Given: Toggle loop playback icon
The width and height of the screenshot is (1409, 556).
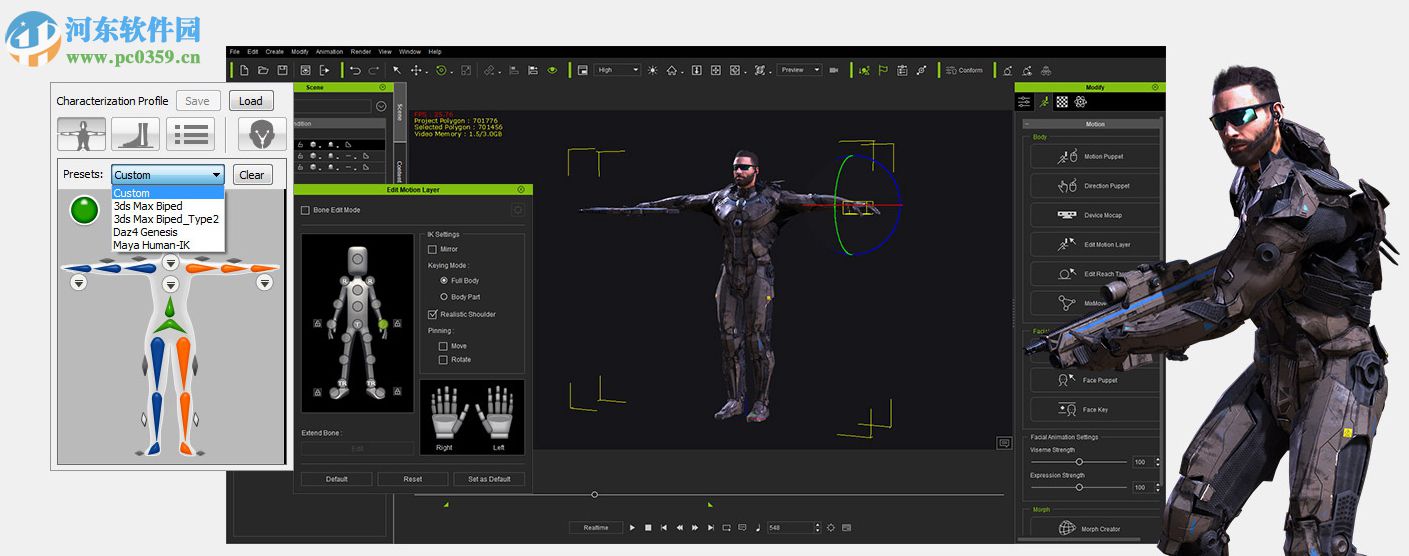Looking at the screenshot, I should [727, 528].
